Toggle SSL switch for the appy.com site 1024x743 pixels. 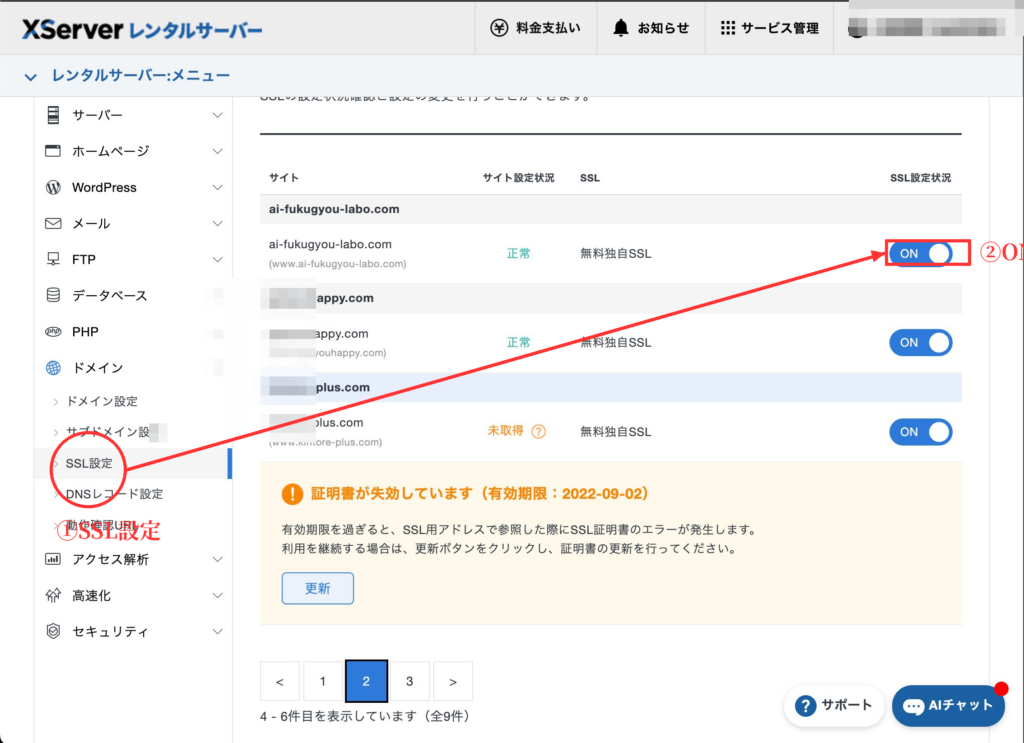tap(920, 342)
